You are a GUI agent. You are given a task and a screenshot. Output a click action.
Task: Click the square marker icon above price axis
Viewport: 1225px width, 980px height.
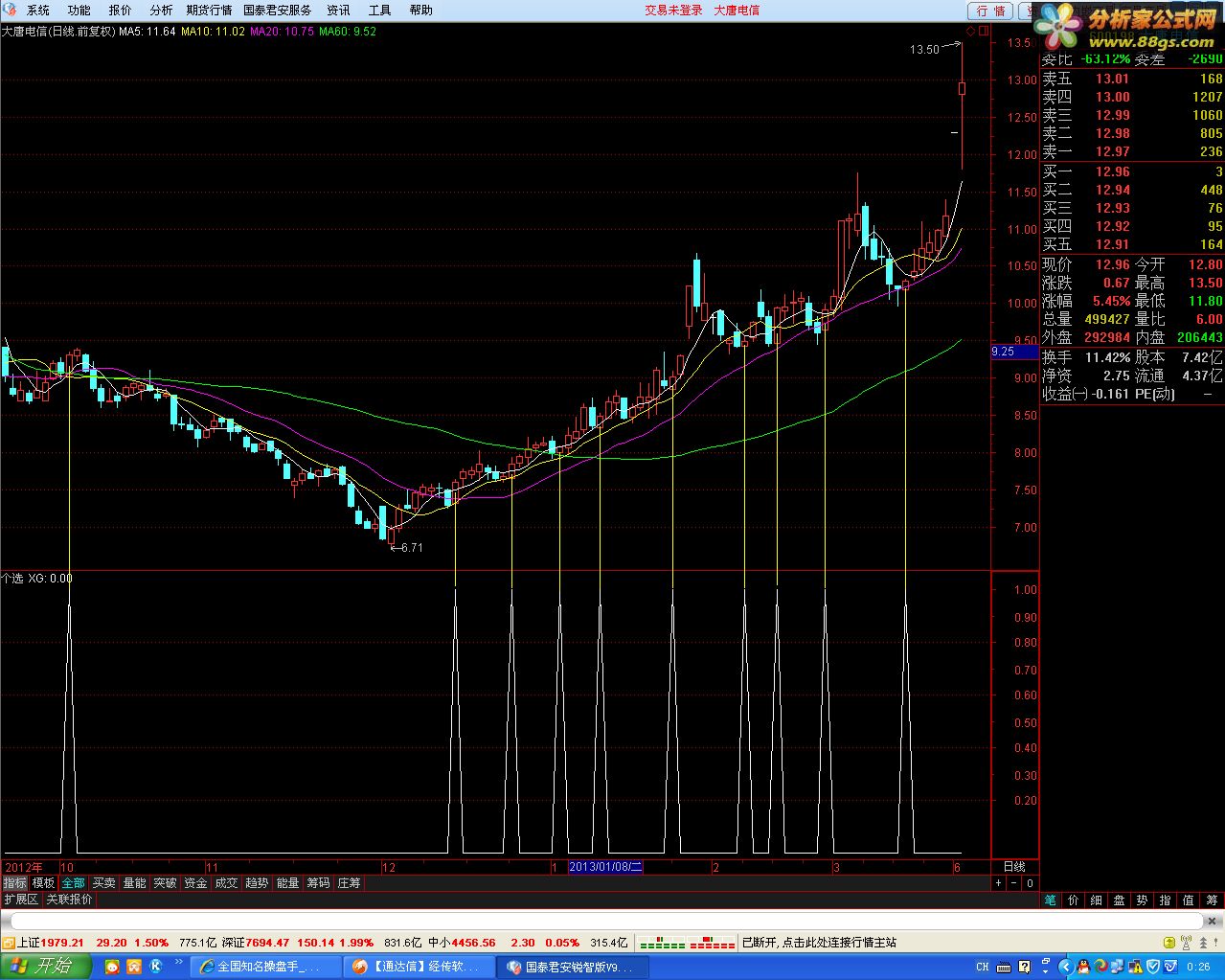pos(983,32)
